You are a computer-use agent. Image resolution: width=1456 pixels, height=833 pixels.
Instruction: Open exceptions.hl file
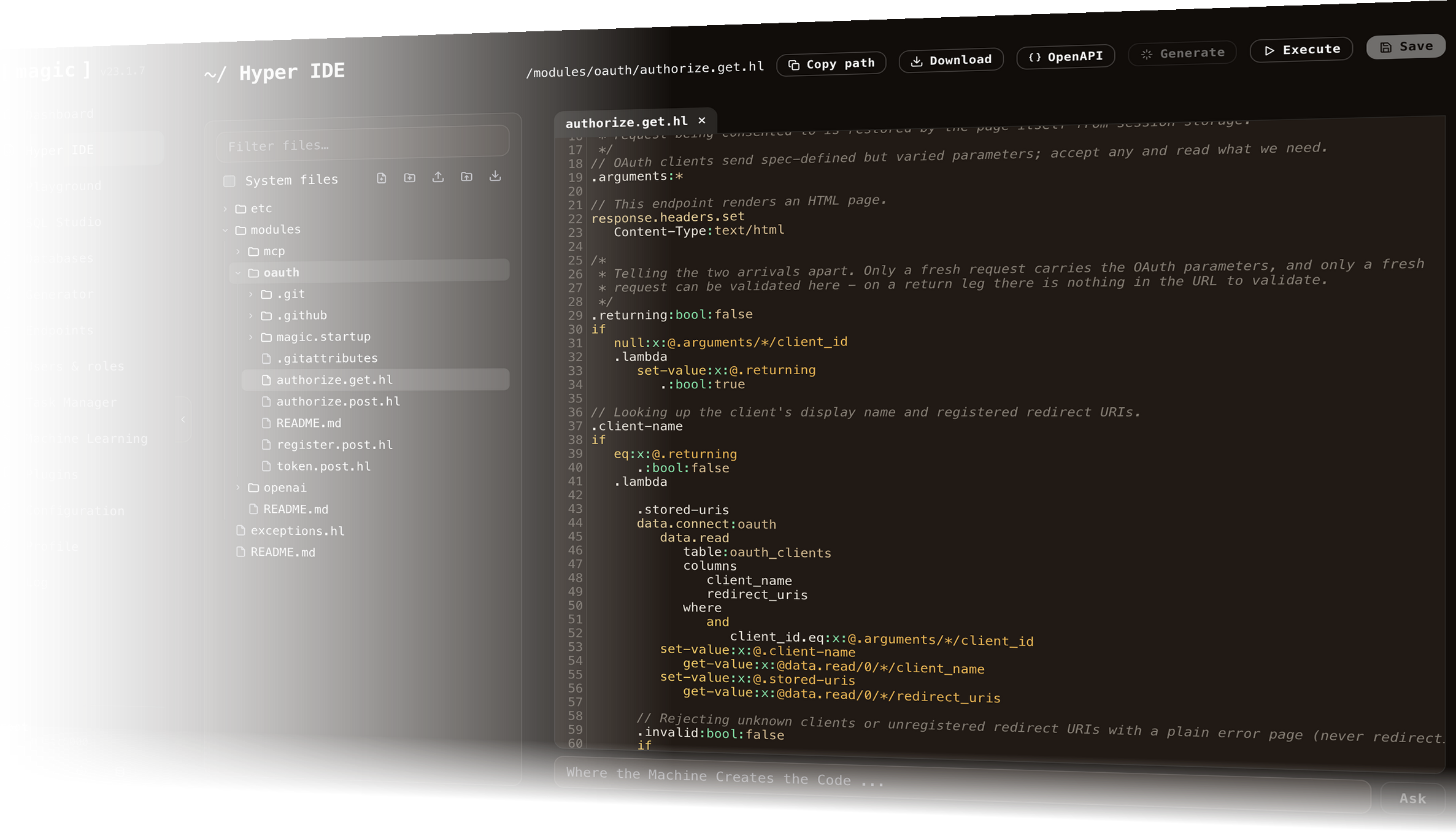click(x=298, y=531)
